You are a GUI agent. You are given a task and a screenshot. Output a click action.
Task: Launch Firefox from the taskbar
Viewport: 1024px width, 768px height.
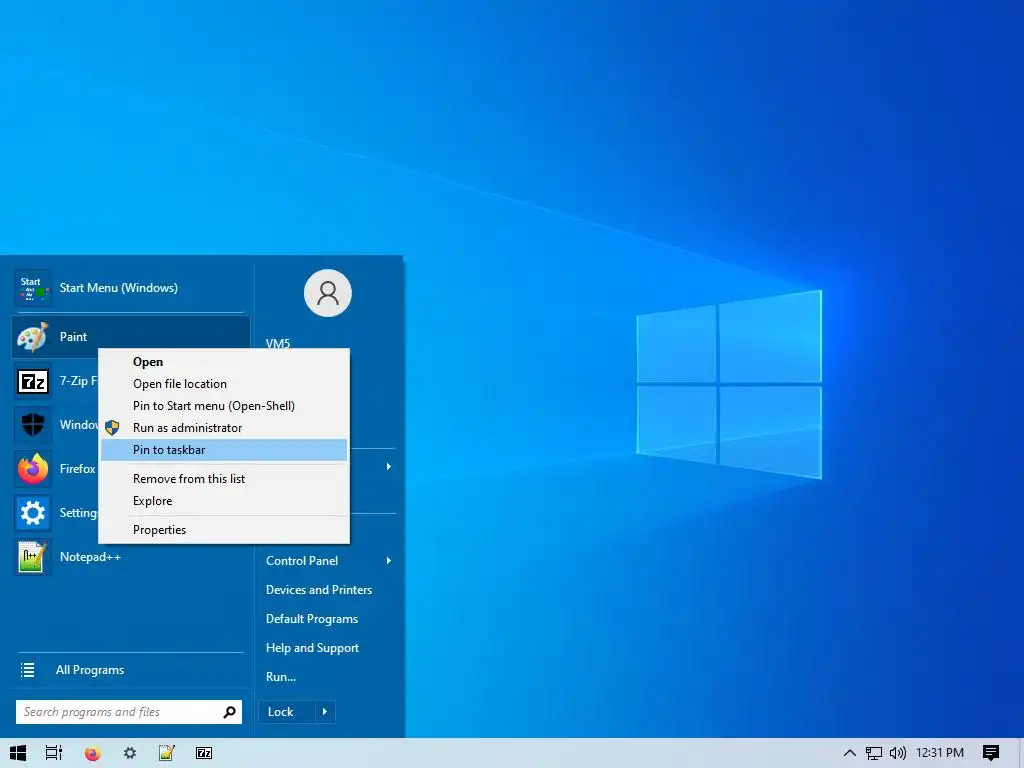coord(93,753)
